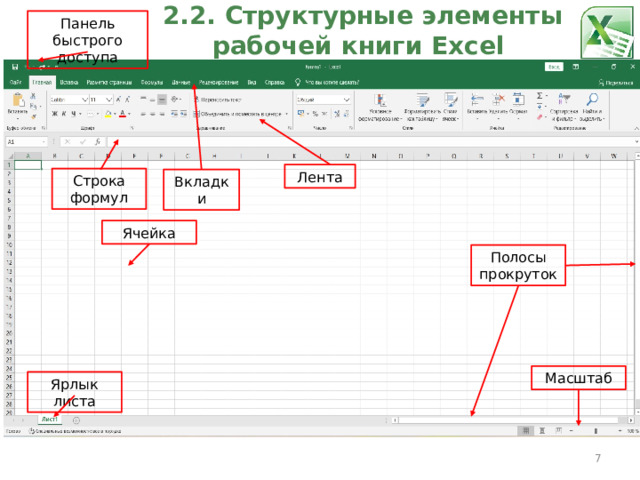Open Conditional Formatting (Условное форматирование)

pyautogui.click(x=380, y=107)
